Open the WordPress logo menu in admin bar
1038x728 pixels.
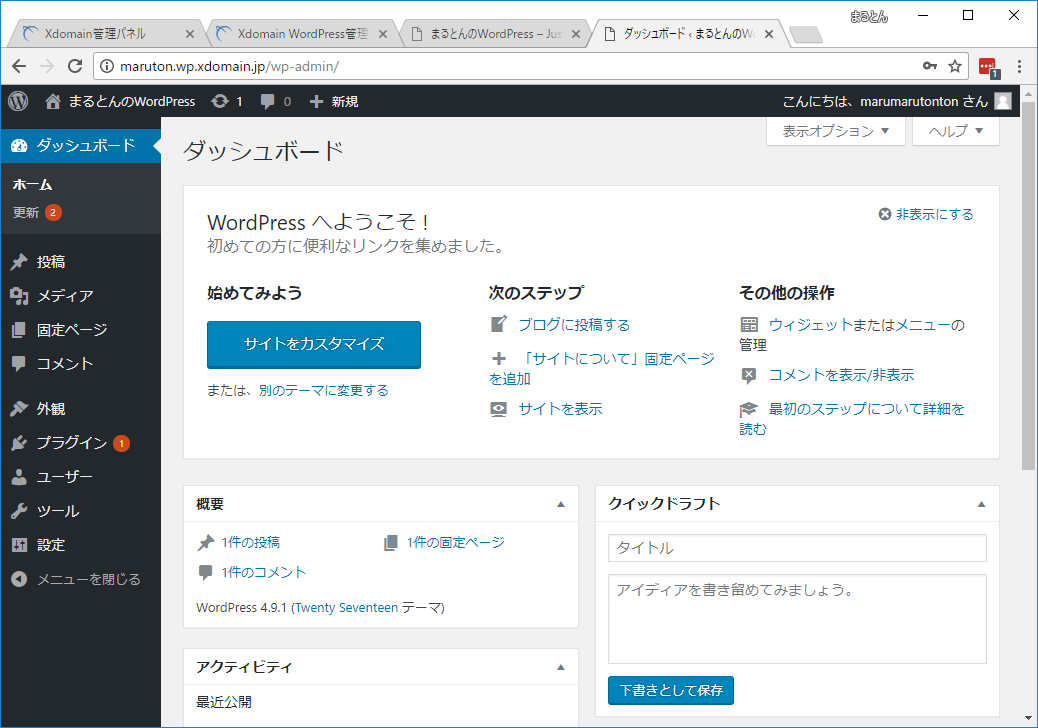(18, 101)
